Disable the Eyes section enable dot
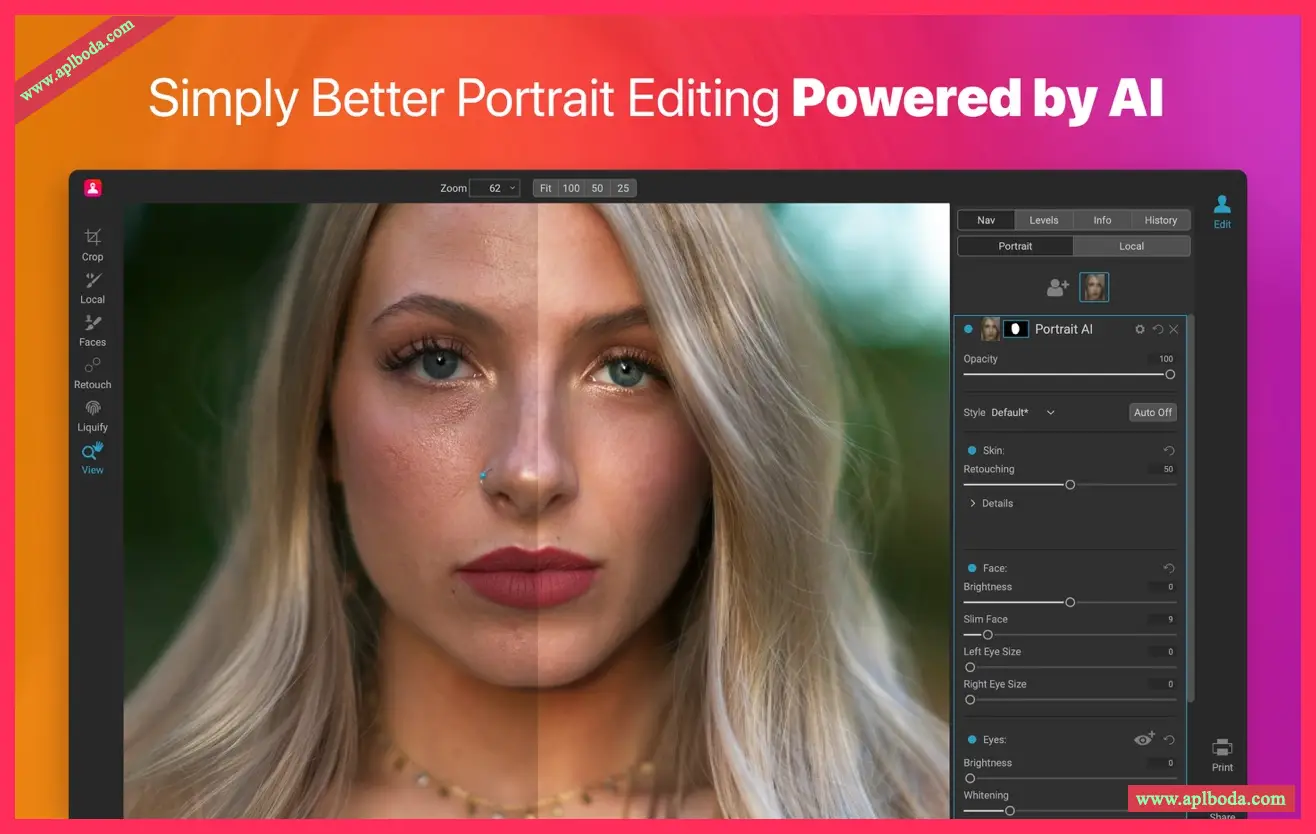1316x834 pixels. coord(971,740)
